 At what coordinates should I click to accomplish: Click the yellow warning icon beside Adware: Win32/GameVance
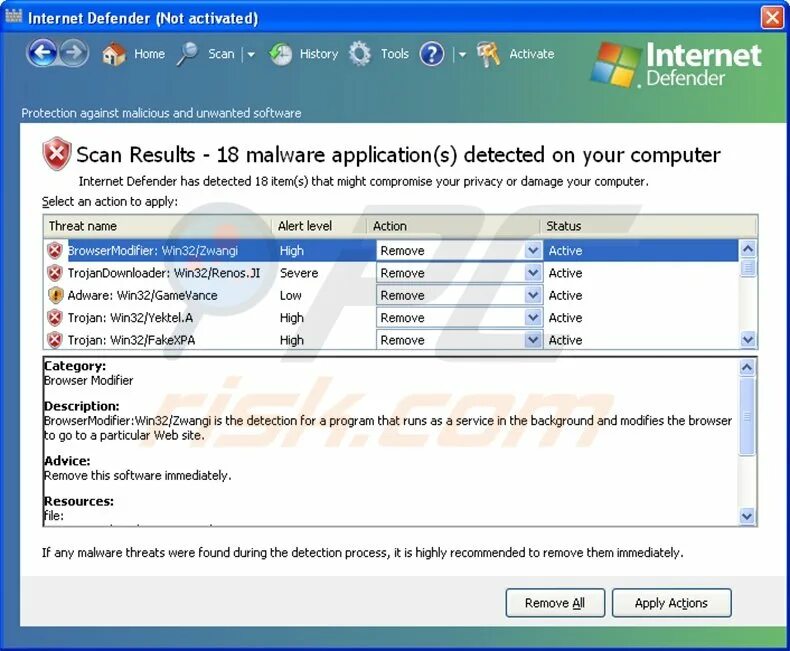tap(55, 295)
